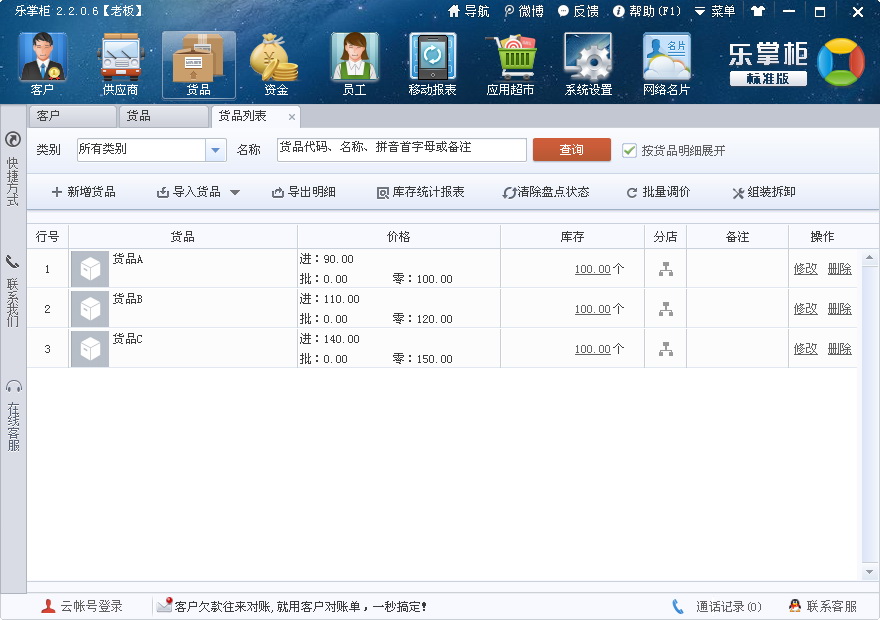Close the 货品列表 tab

click(292, 117)
